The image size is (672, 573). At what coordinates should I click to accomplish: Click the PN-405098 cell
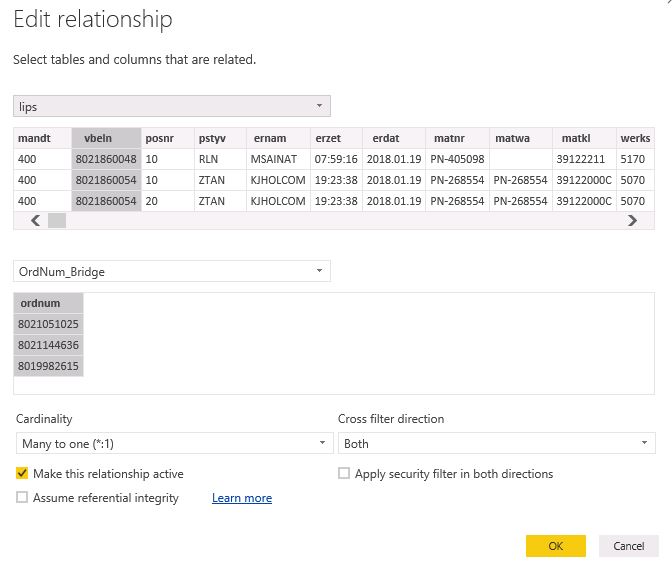(x=457, y=159)
